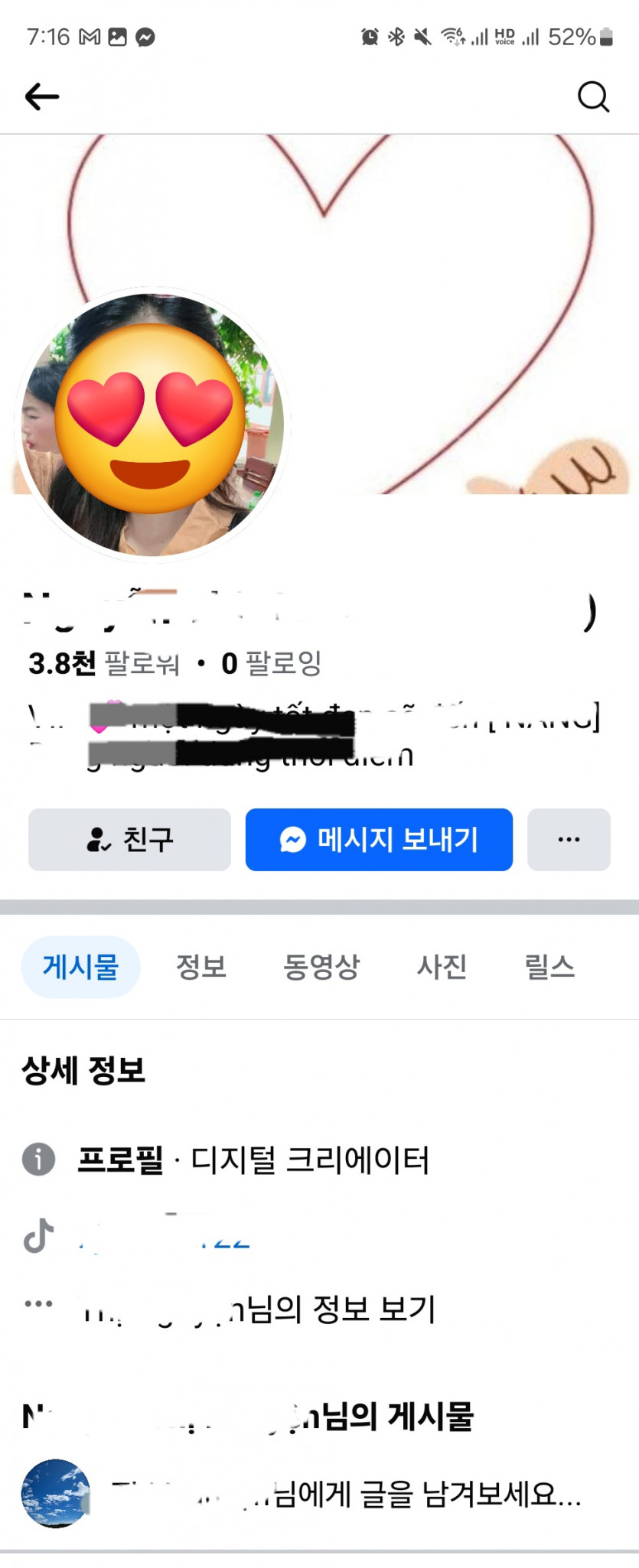Tap the gallery notification icon in status bar
This screenshot has width=639, height=1568.
pos(117,37)
